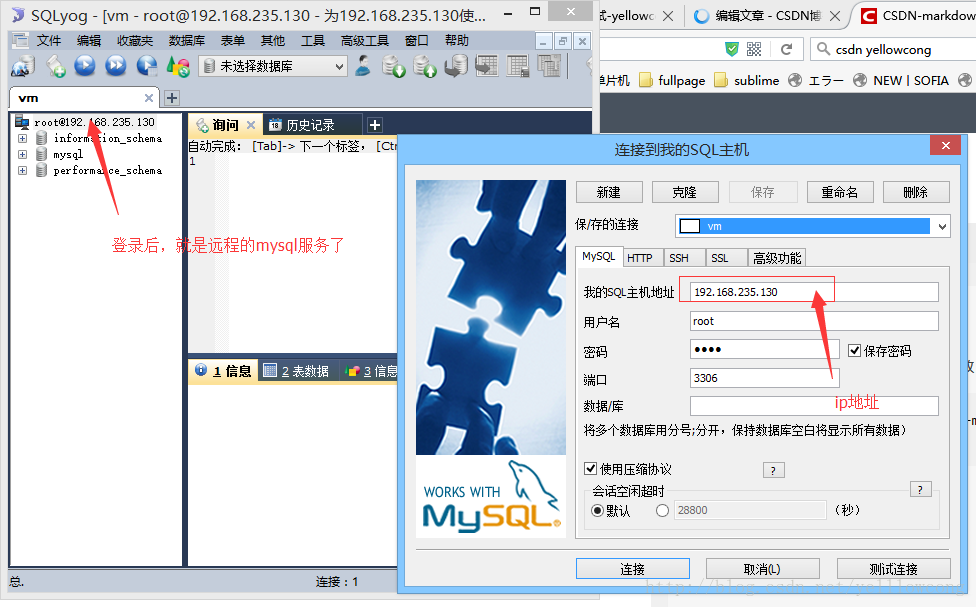Click the help button for 会话空闲超时
976x607 pixels.
920,489
